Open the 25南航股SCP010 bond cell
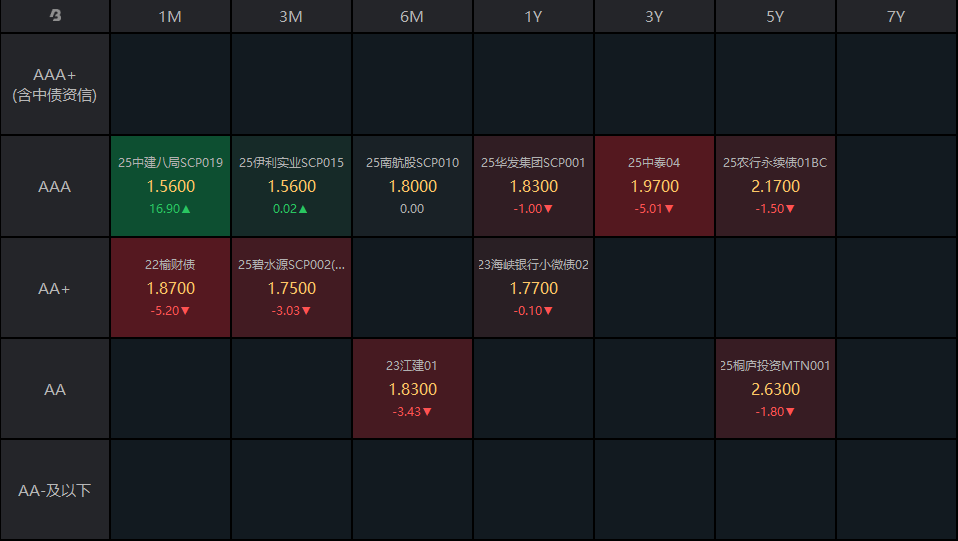The image size is (958, 541). click(x=412, y=186)
